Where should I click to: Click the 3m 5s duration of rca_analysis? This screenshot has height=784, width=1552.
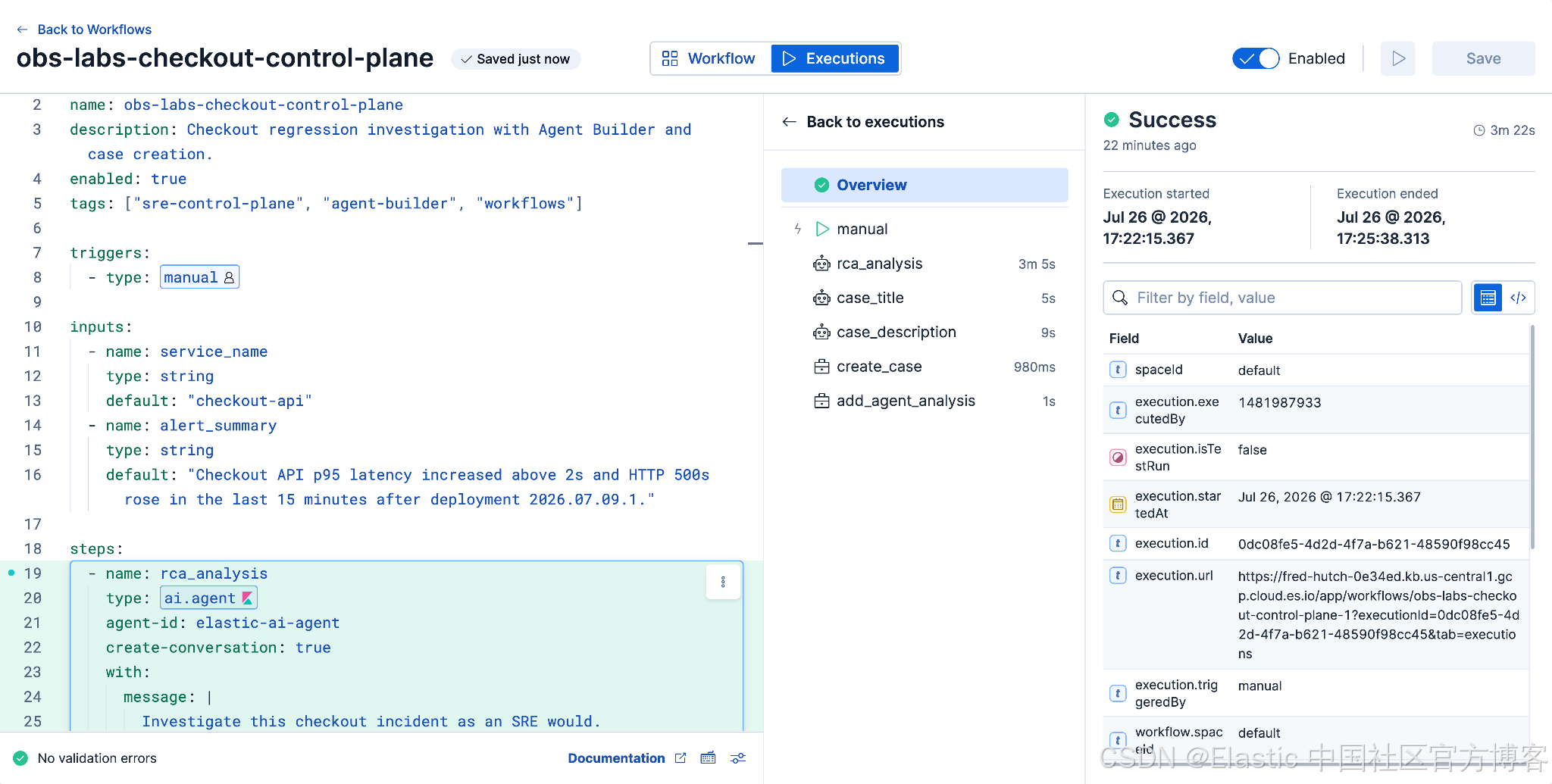pos(1037,264)
